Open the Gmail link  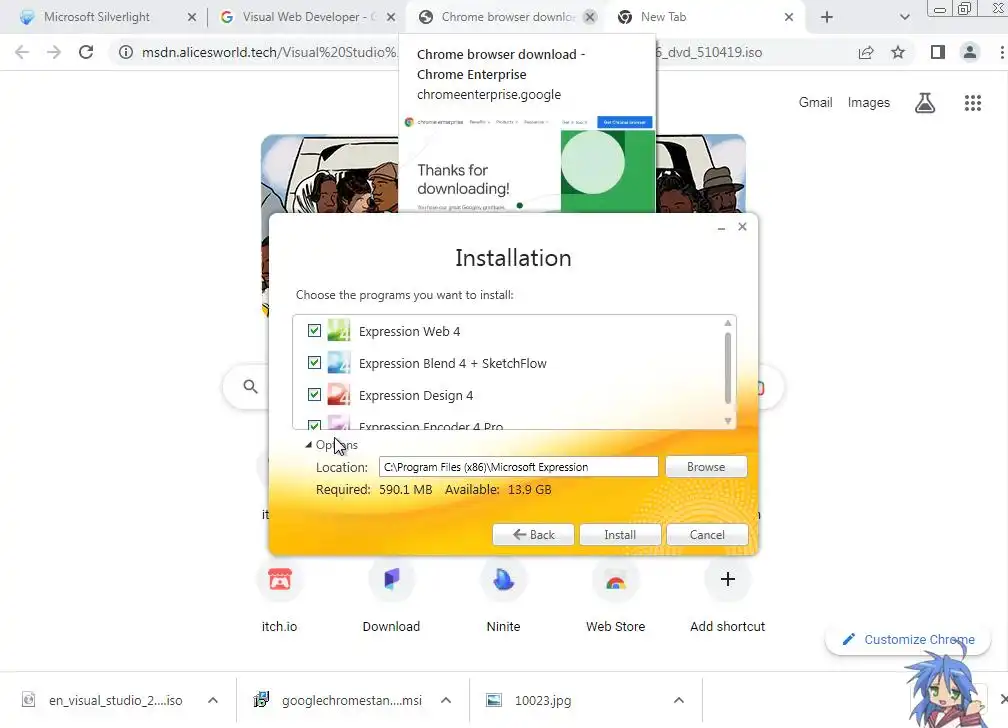tap(815, 102)
